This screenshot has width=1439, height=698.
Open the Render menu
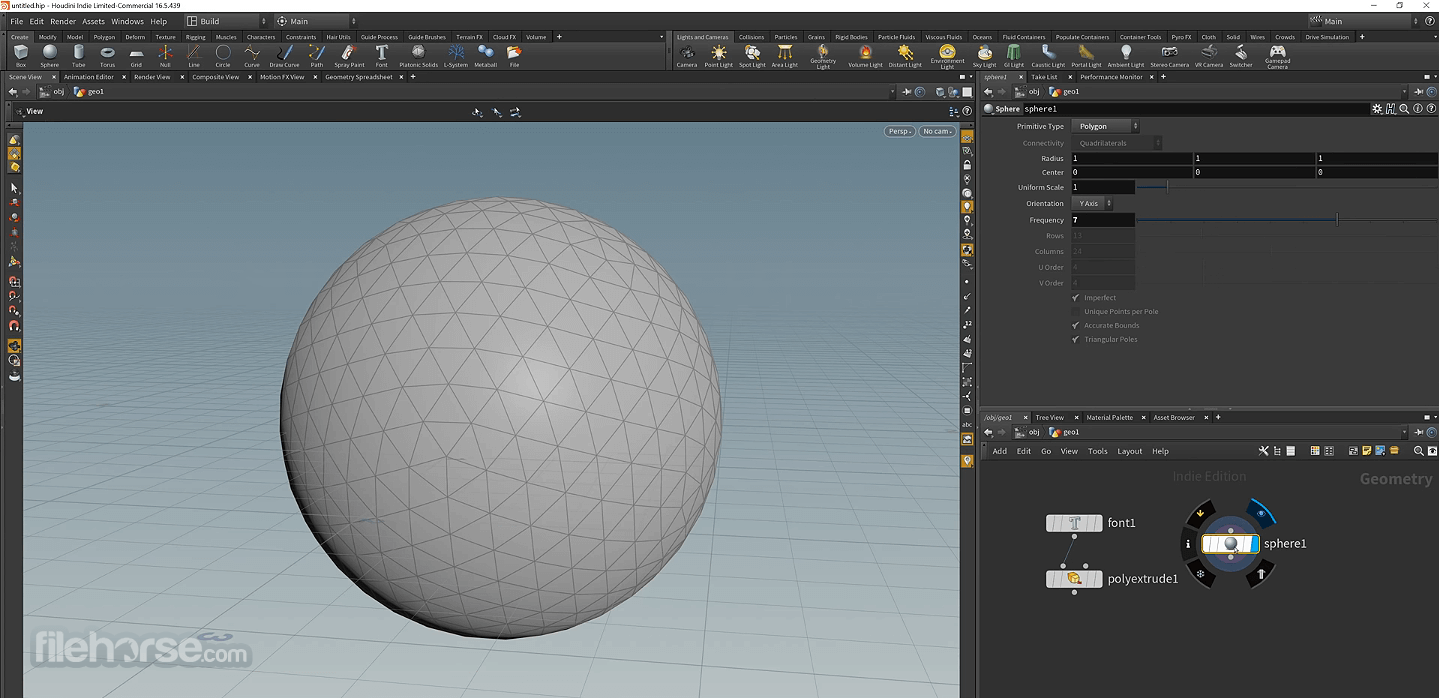[x=63, y=21]
